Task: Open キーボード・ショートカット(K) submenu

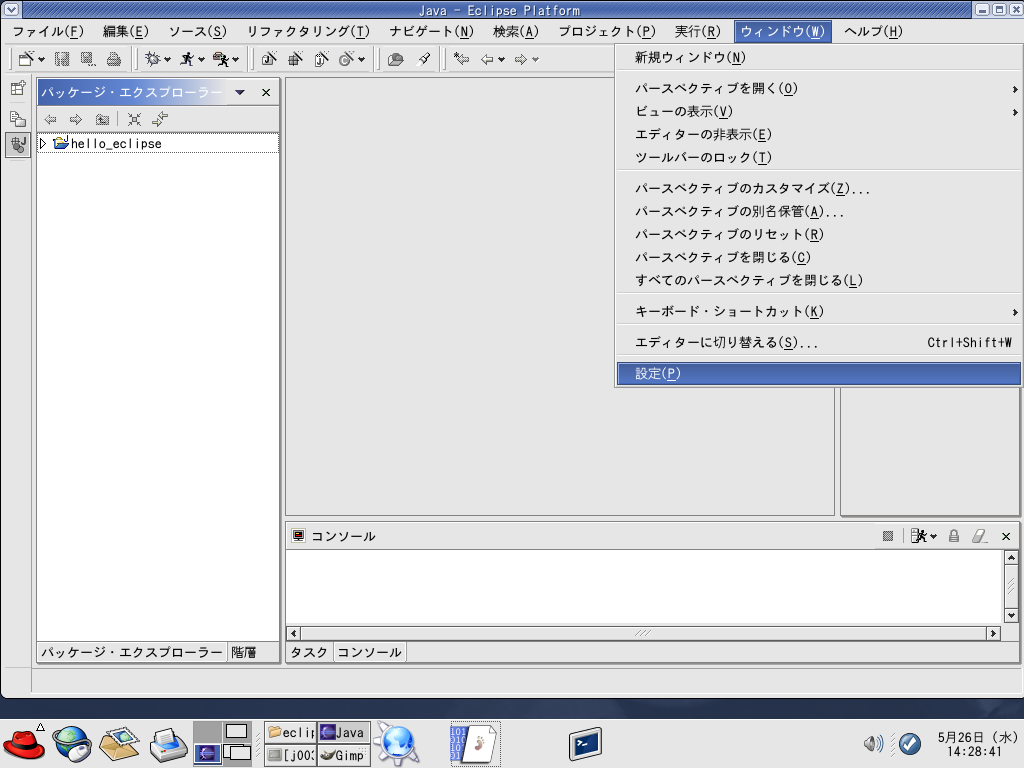Action: (x=818, y=312)
